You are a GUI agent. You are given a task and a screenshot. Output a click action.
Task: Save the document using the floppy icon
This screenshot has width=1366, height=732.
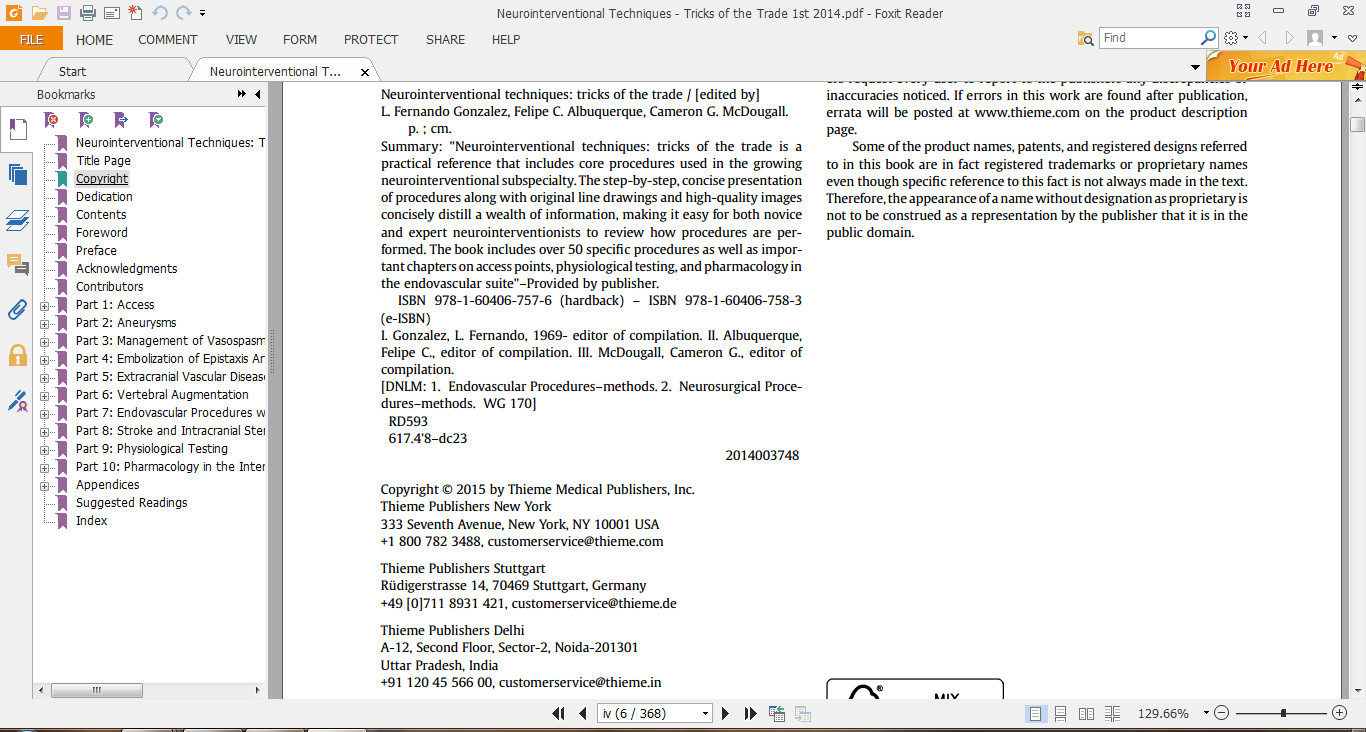pyautogui.click(x=63, y=13)
